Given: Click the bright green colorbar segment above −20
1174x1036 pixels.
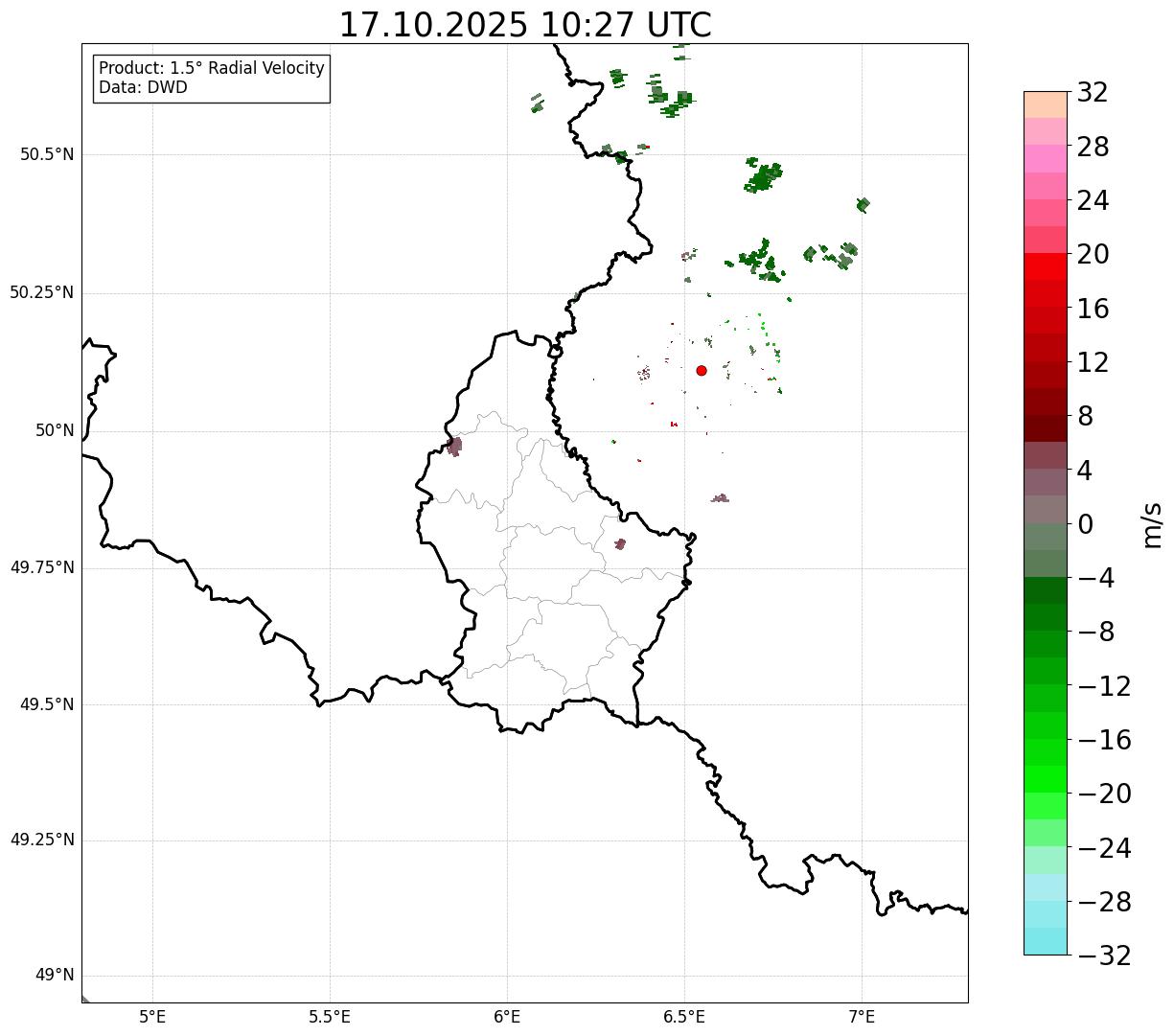Looking at the screenshot, I should (x=1046, y=779).
